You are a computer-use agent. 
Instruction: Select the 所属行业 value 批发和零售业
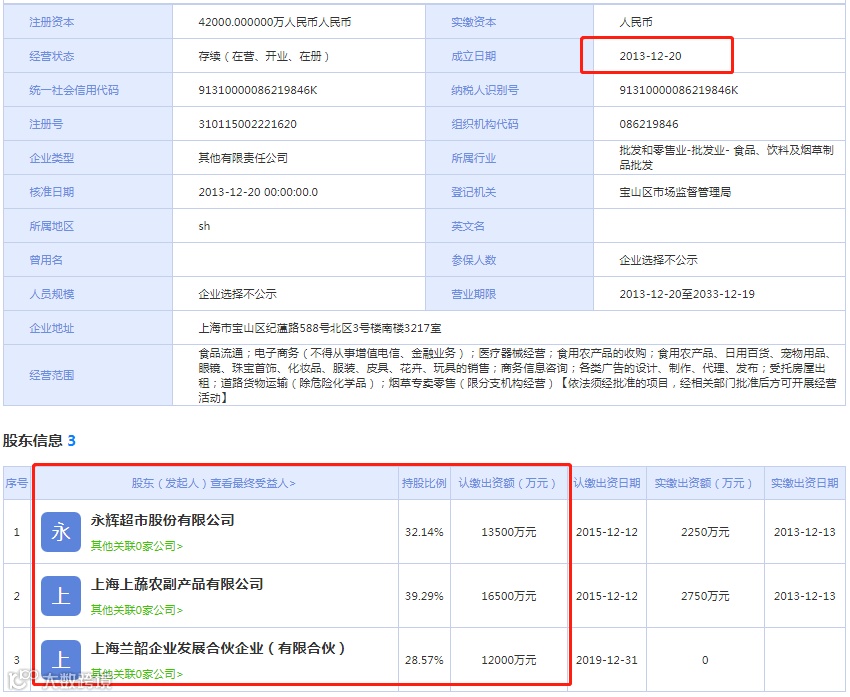[726, 157]
